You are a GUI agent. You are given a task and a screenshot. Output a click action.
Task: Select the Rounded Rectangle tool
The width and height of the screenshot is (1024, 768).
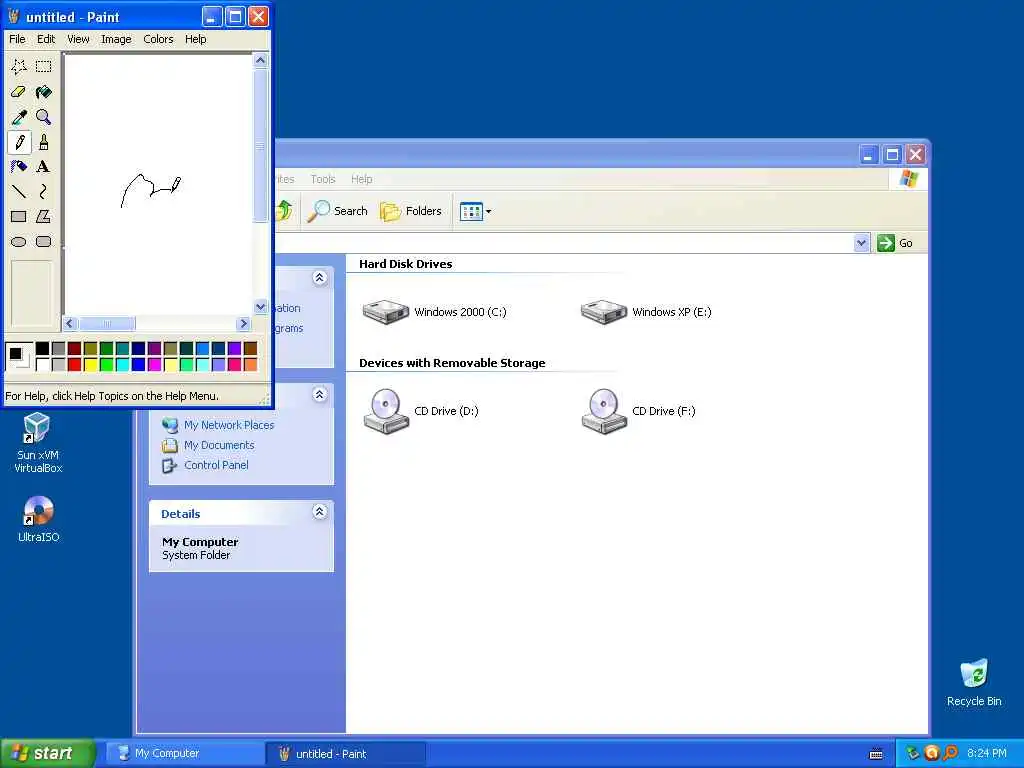click(44, 242)
